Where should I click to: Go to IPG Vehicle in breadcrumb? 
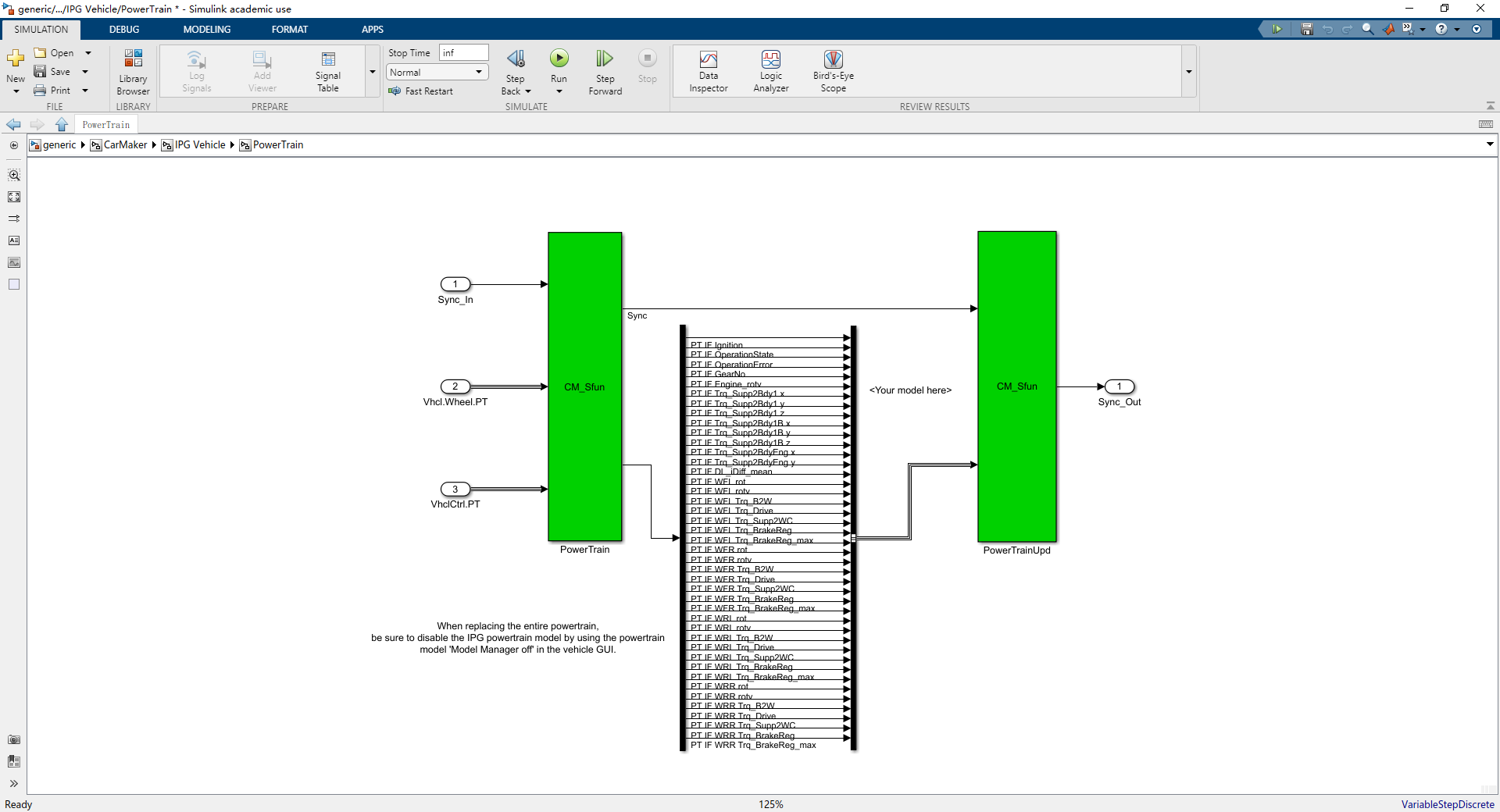[200, 145]
